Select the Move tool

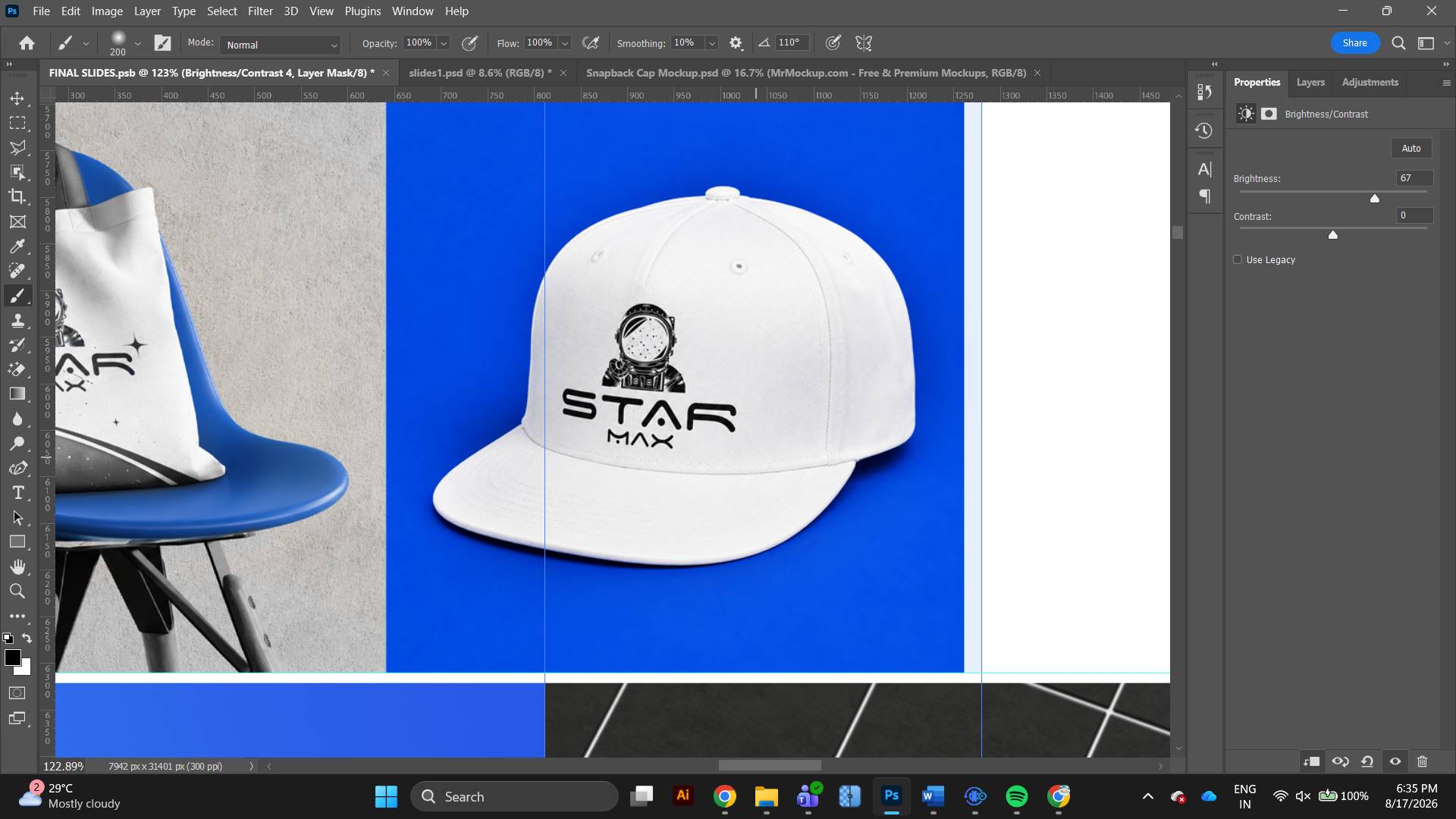point(17,99)
